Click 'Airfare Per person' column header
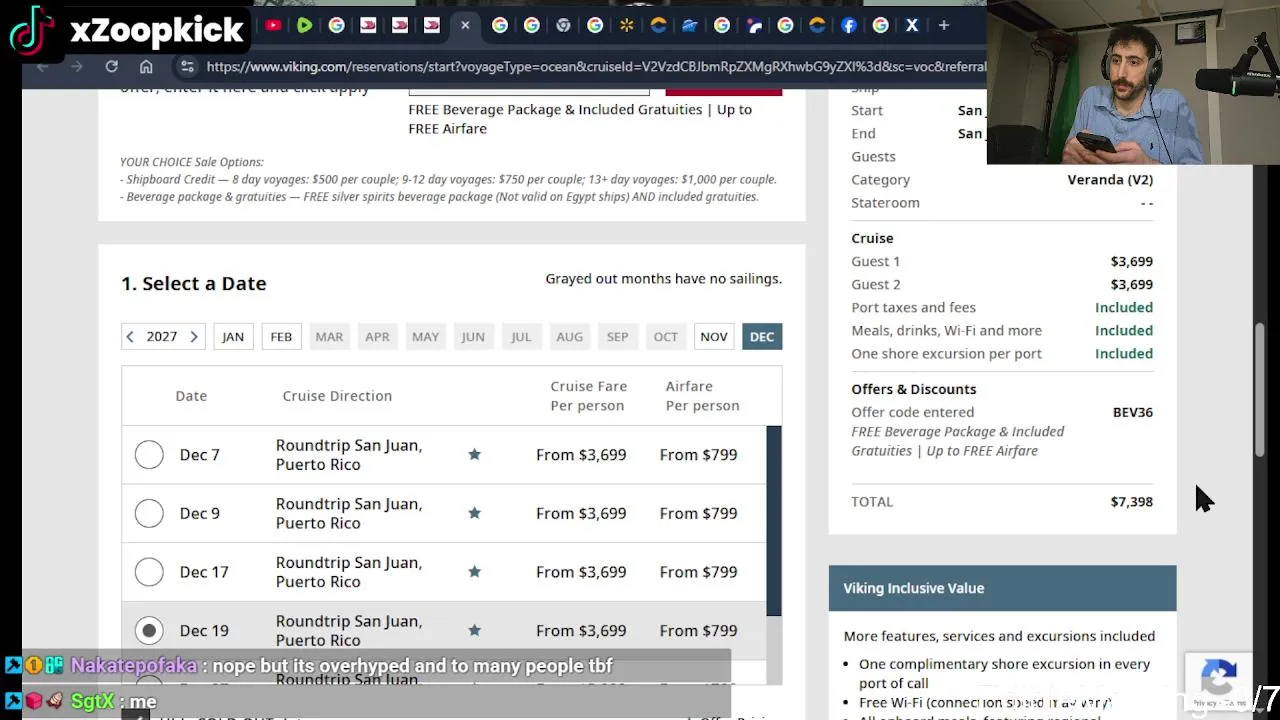 702,396
